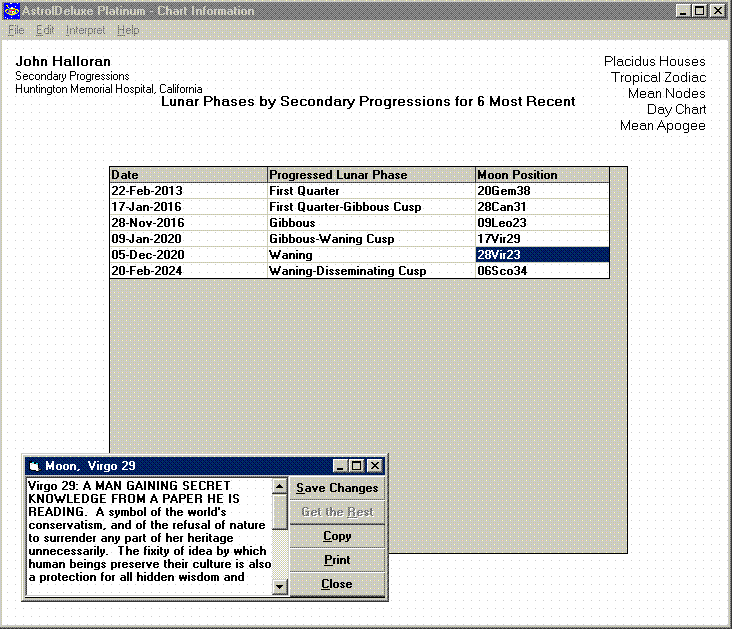This screenshot has width=732, height=629.
Task: Select moon position 06Sco34 cell
Action: [541, 271]
